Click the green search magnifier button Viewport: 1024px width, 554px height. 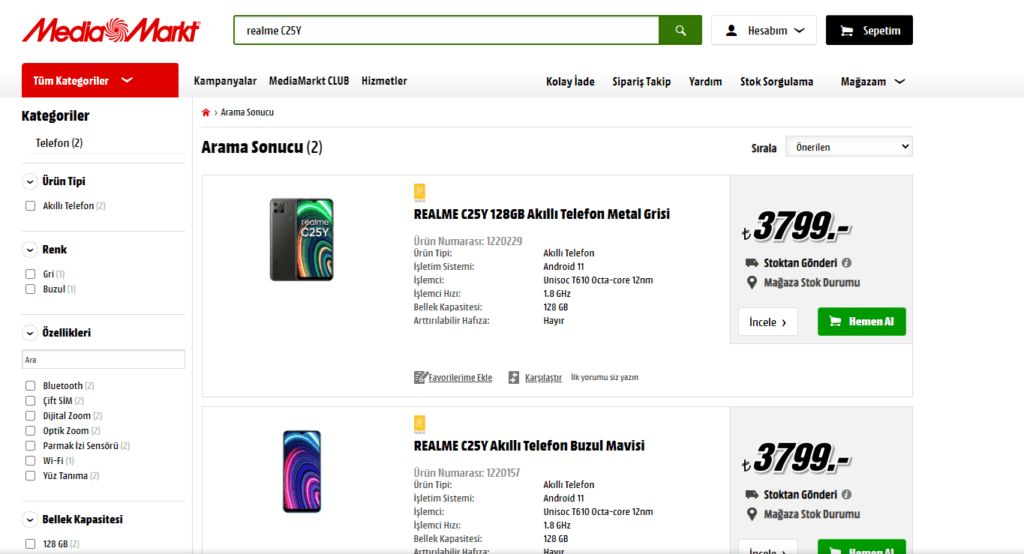tap(680, 30)
